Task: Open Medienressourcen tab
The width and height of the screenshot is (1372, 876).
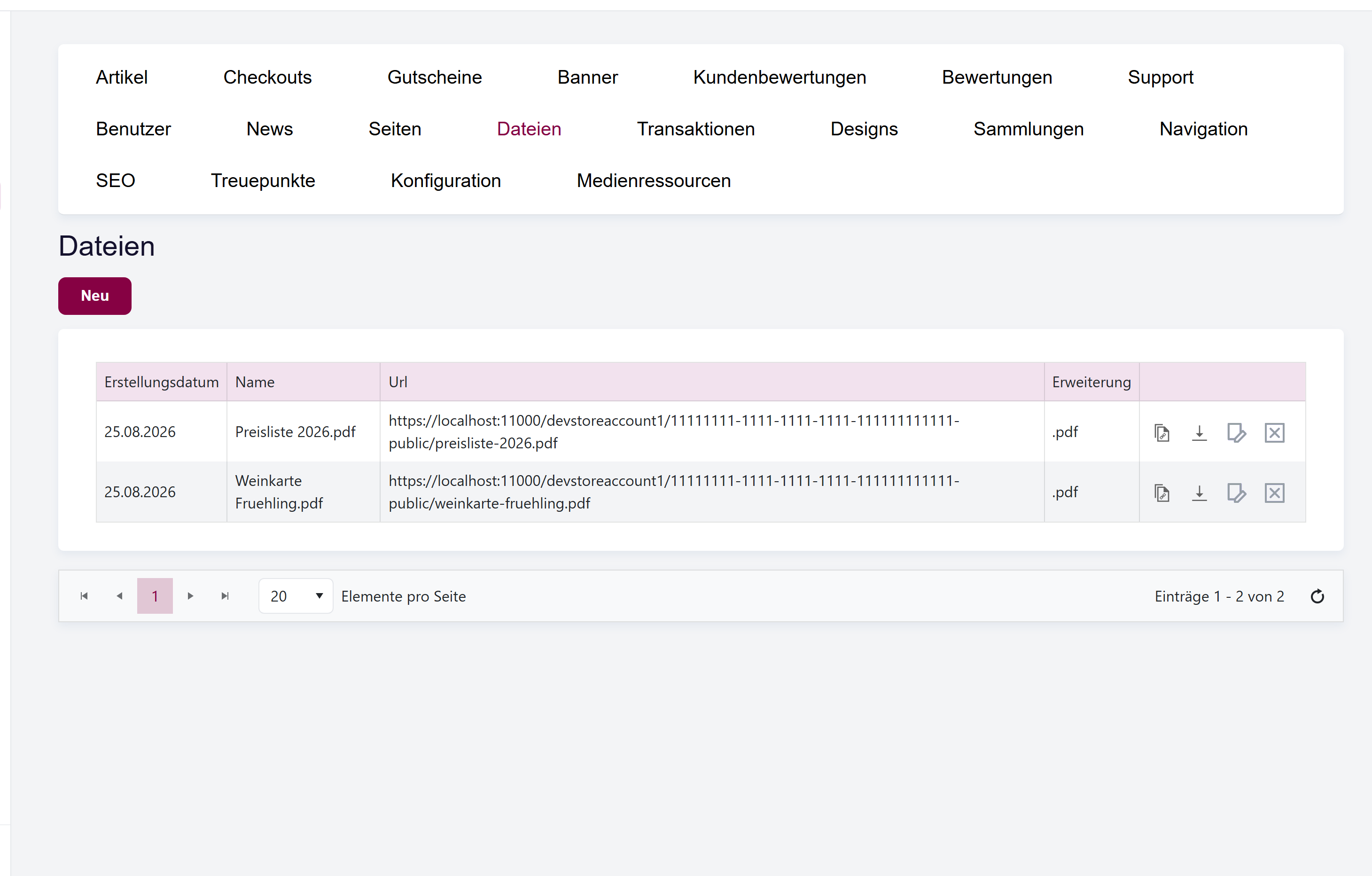Action: (x=654, y=180)
